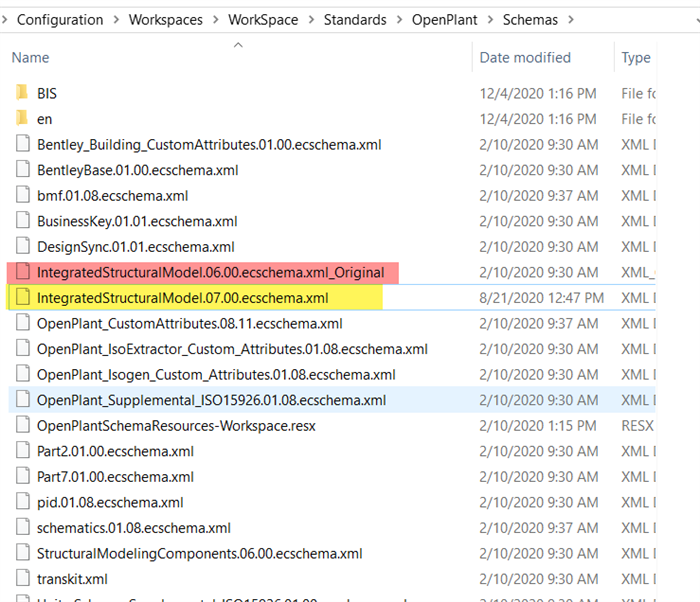Select OpenPlant_IsoExtractor_Custom_Attributes.01.08.ecschema.xml file name
Screen dimensions: 700x602
coord(232,349)
